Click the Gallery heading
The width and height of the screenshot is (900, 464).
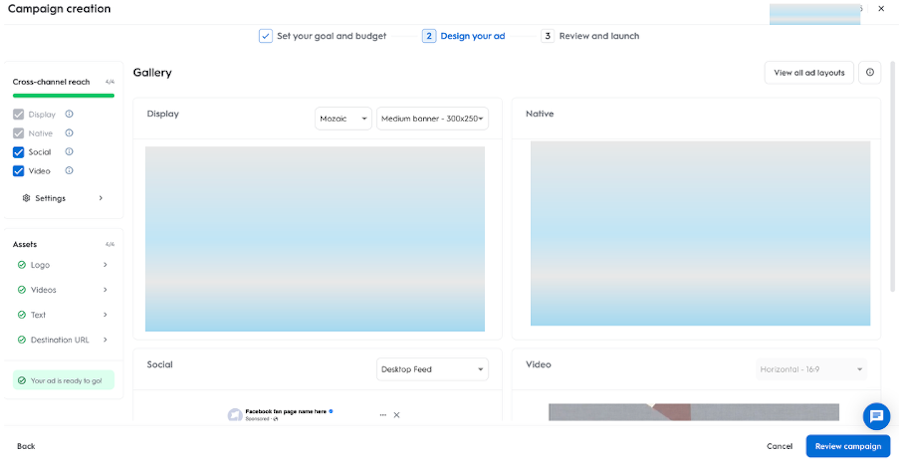[152, 73]
